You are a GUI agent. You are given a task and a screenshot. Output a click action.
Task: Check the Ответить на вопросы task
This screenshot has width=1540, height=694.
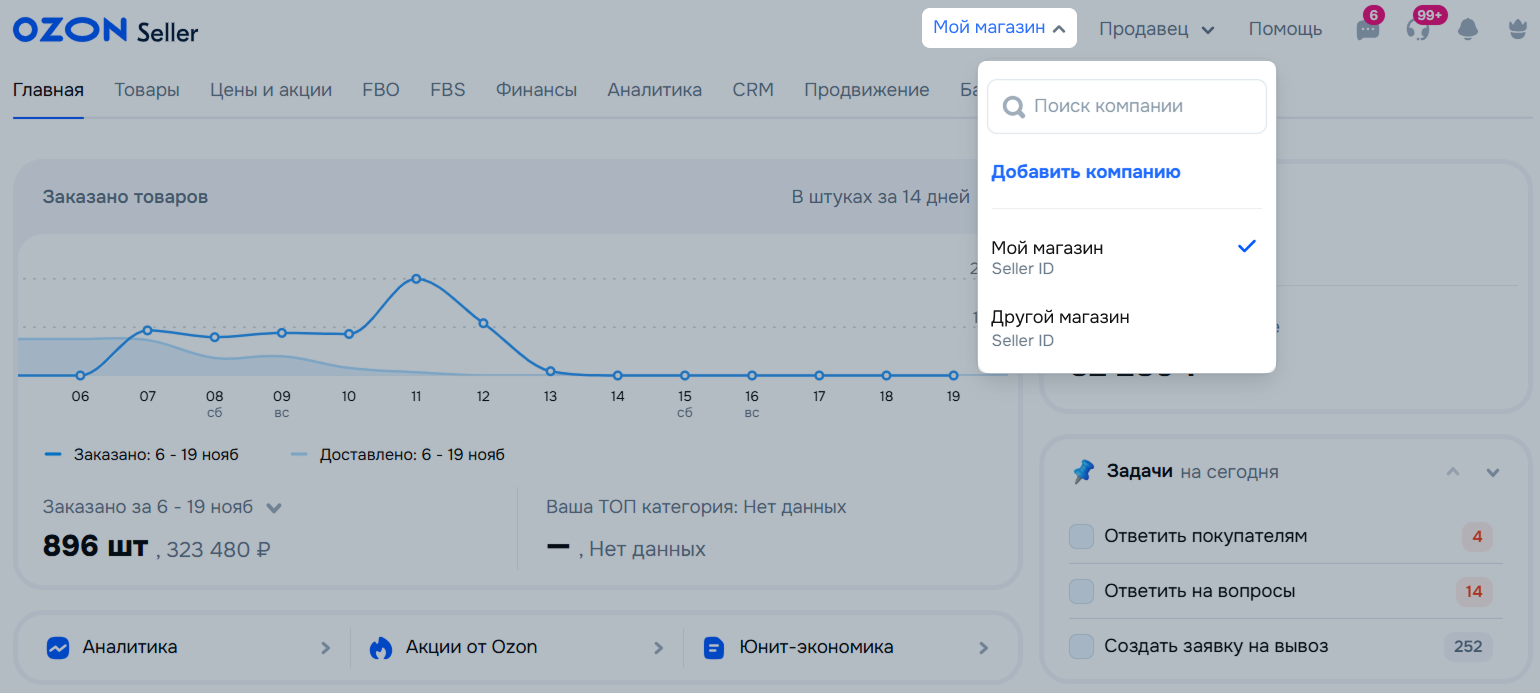tap(1081, 592)
